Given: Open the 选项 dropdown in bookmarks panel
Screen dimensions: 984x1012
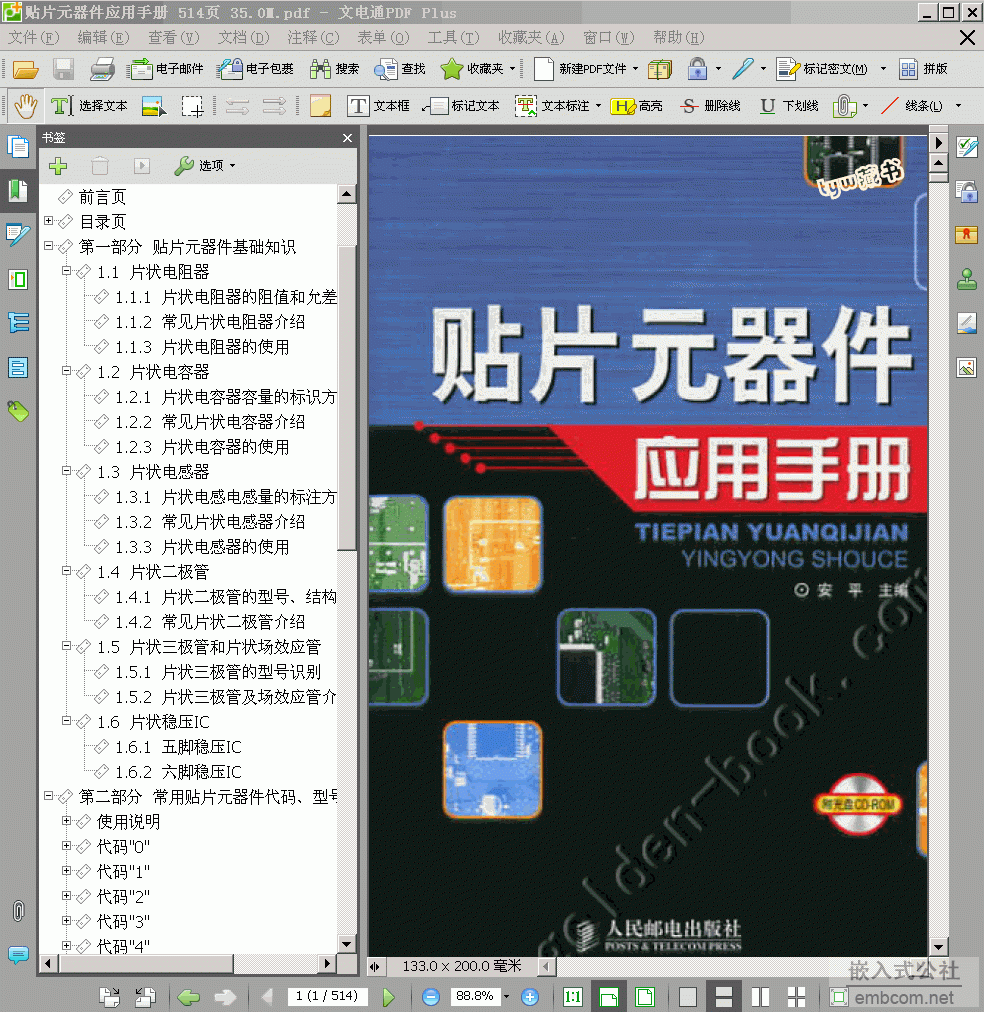Looking at the screenshot, I should (204, 166).
